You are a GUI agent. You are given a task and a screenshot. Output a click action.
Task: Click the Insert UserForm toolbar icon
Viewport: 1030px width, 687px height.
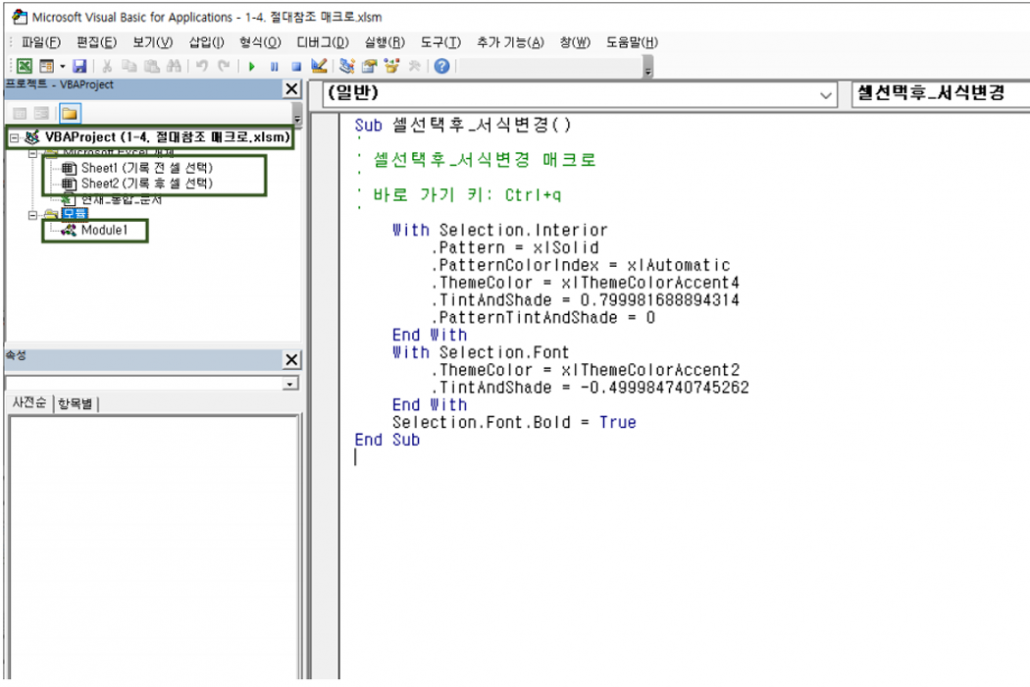(x=46, y=66)
